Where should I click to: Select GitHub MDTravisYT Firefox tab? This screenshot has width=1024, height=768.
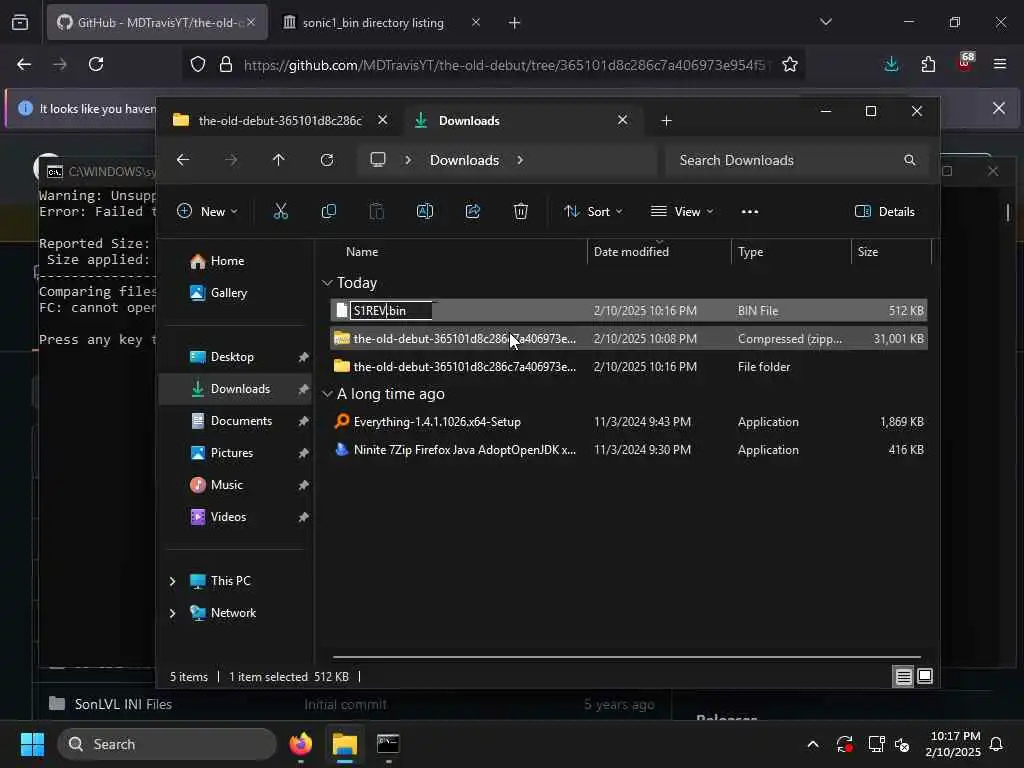[157, 22]
